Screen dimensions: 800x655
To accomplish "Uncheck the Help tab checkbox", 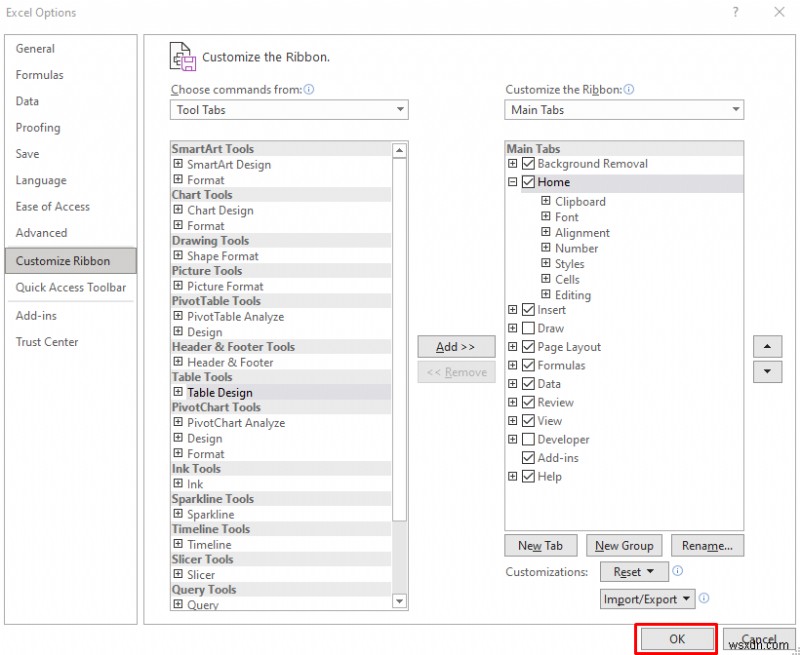I will click(528, 476).
